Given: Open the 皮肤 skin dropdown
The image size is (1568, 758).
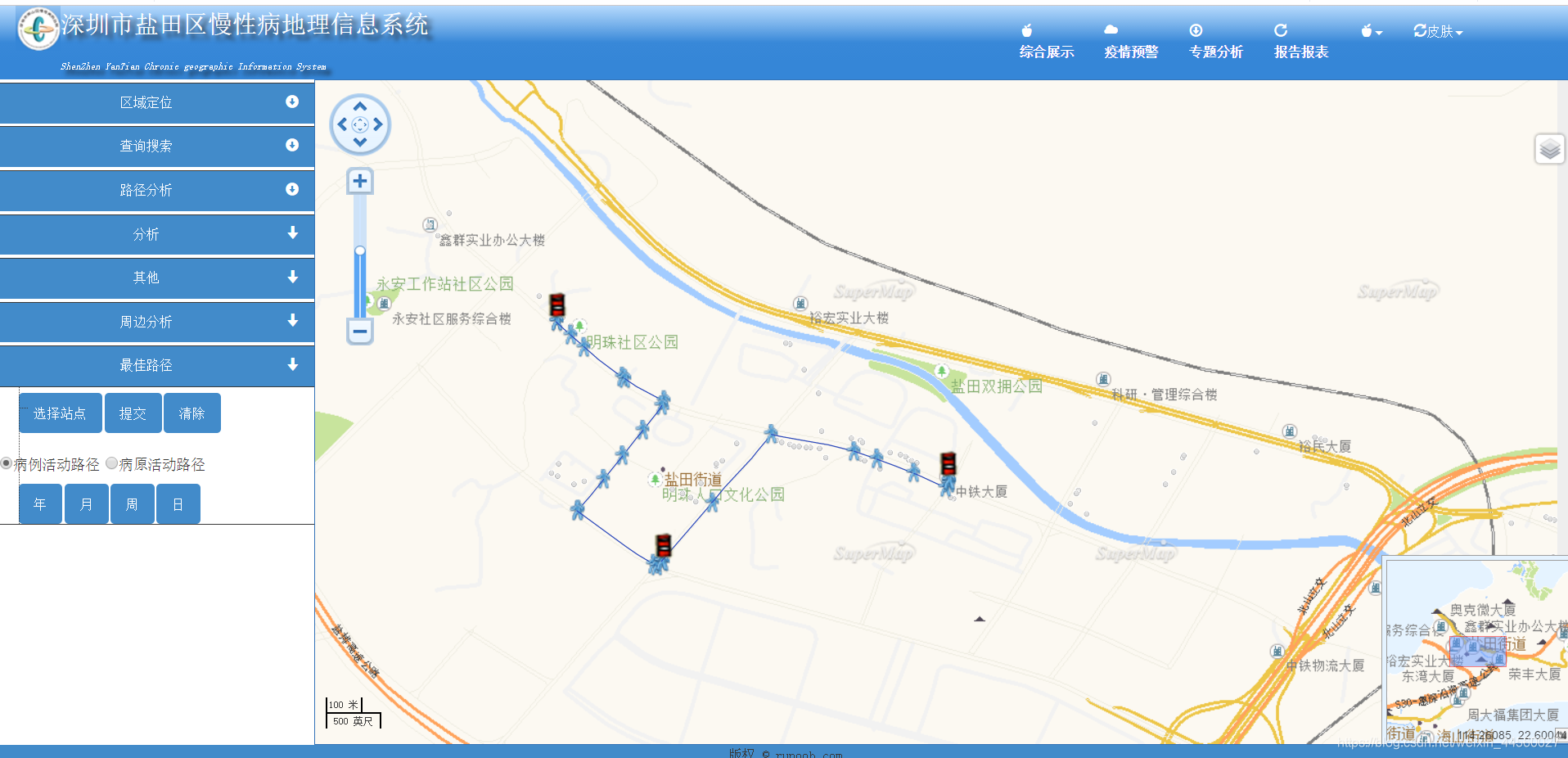Looking at the screenshot, I should [1438, 31].
